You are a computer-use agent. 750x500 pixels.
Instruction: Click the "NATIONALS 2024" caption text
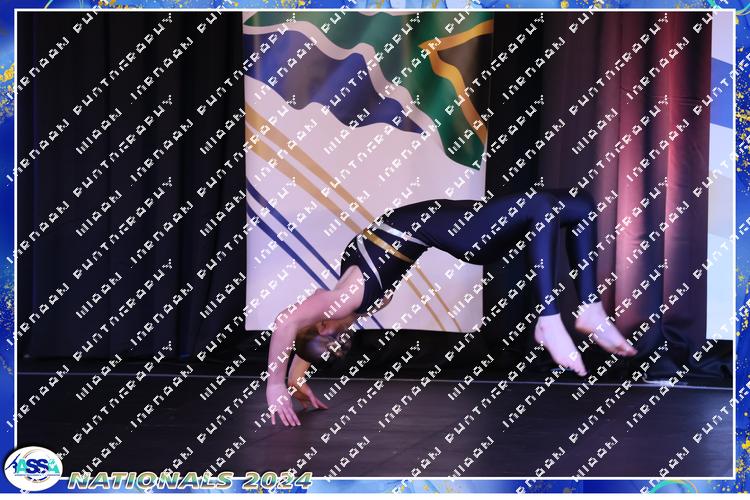(x=190, y=480)
